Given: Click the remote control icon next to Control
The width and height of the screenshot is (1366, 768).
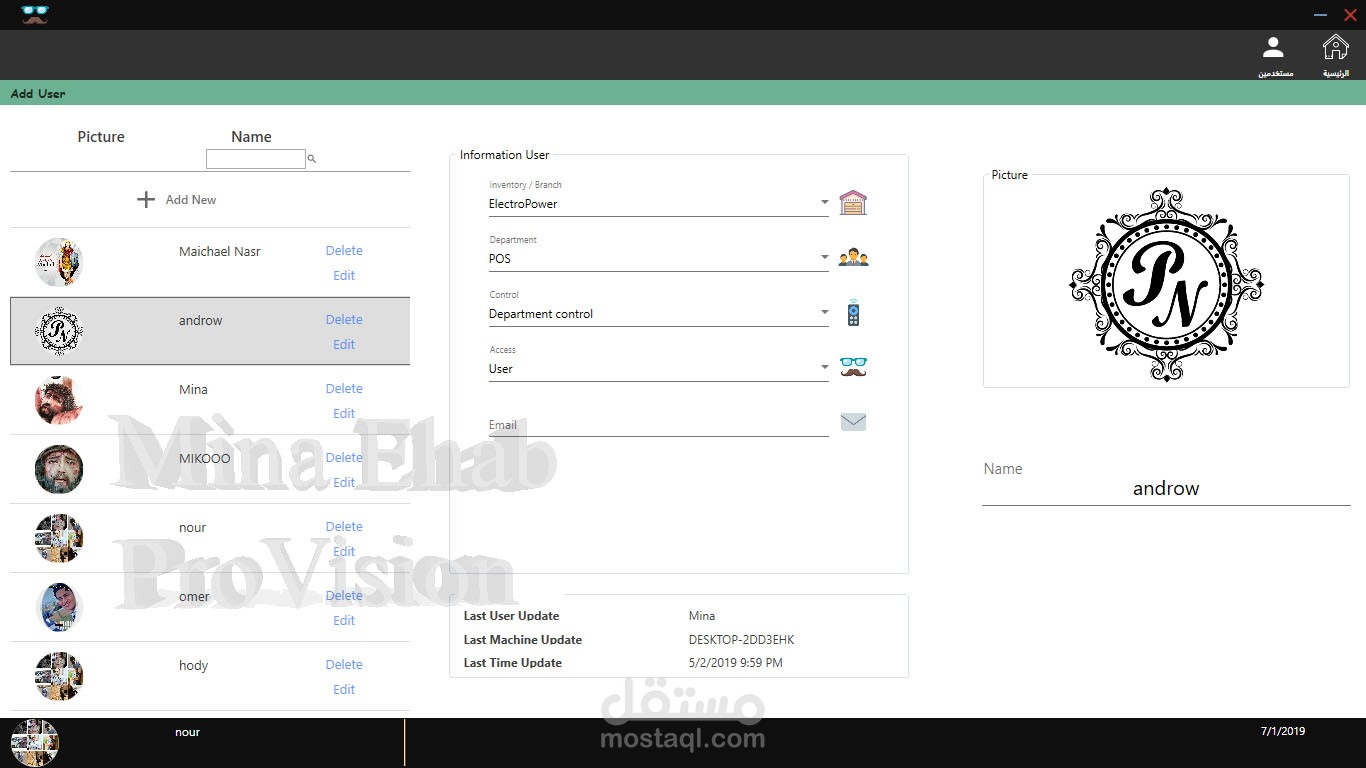Looking at the screenshot, I should [853, 313].
